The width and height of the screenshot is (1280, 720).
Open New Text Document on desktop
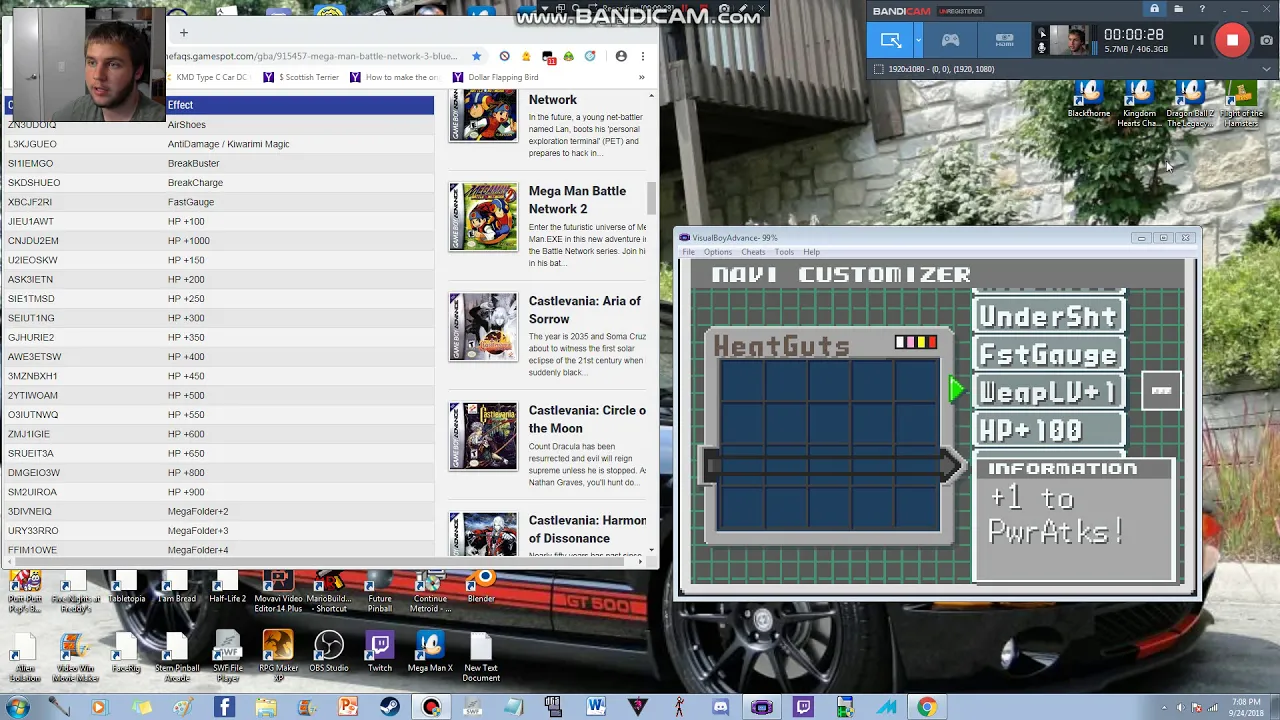481,656
